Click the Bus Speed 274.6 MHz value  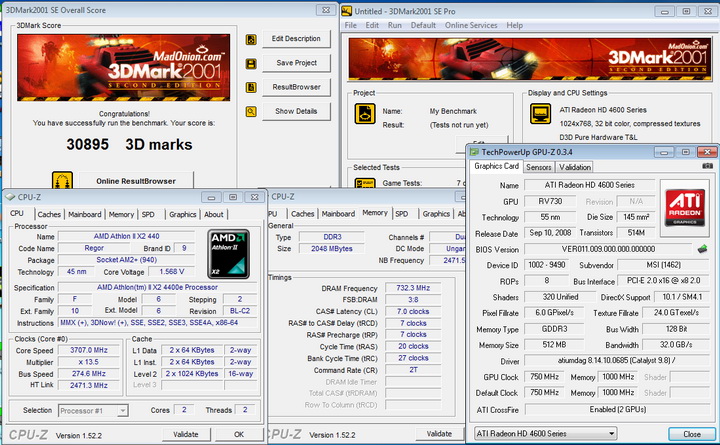pyautogui.click(x=89, y=374)
